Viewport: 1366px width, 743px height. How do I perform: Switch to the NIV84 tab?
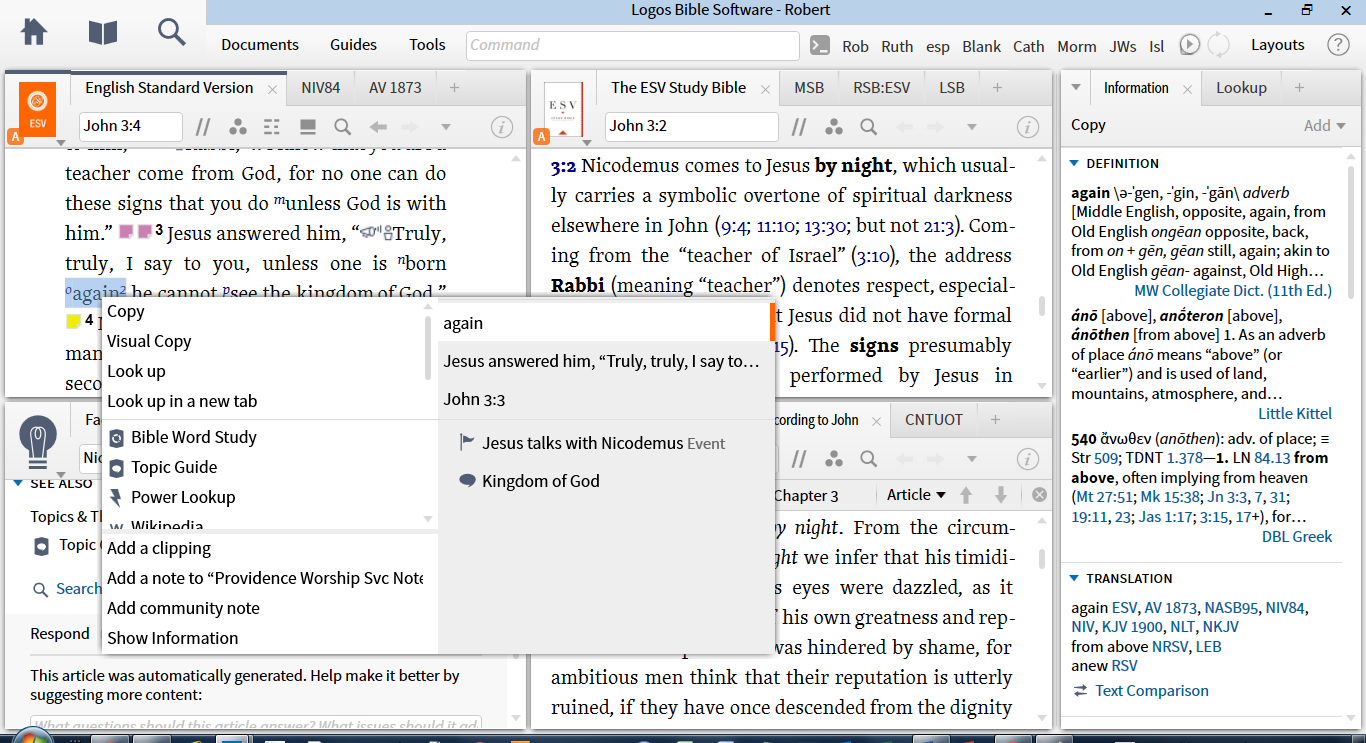pyautogui.click(x=321, y=88)
